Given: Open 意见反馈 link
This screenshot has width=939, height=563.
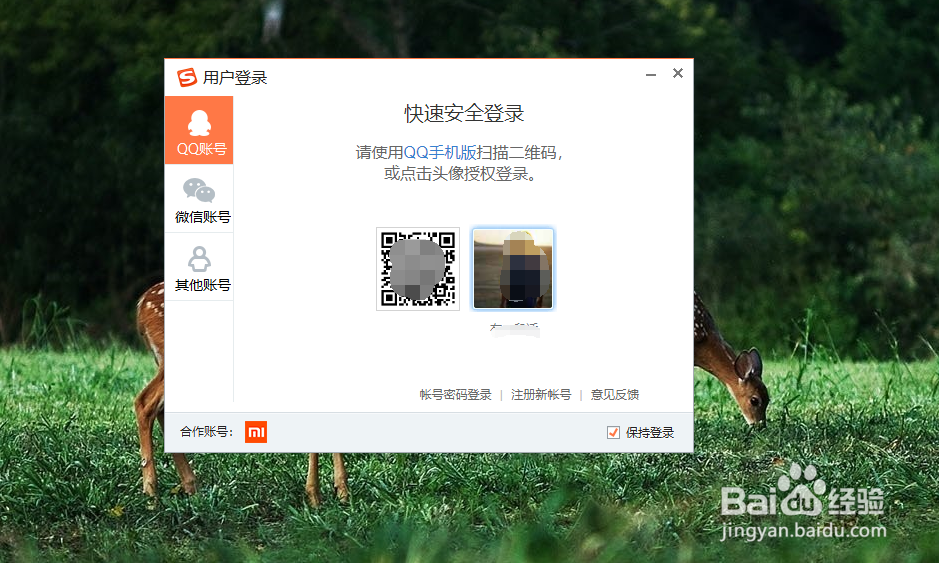Looking at the screenshot, I should [x=615, y=395].
